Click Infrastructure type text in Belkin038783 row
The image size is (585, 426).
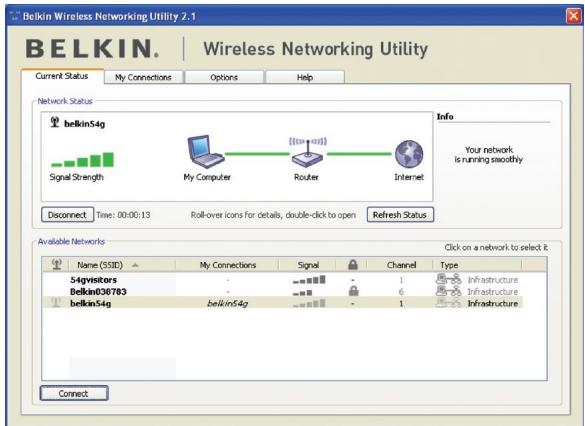pos(492,292)
